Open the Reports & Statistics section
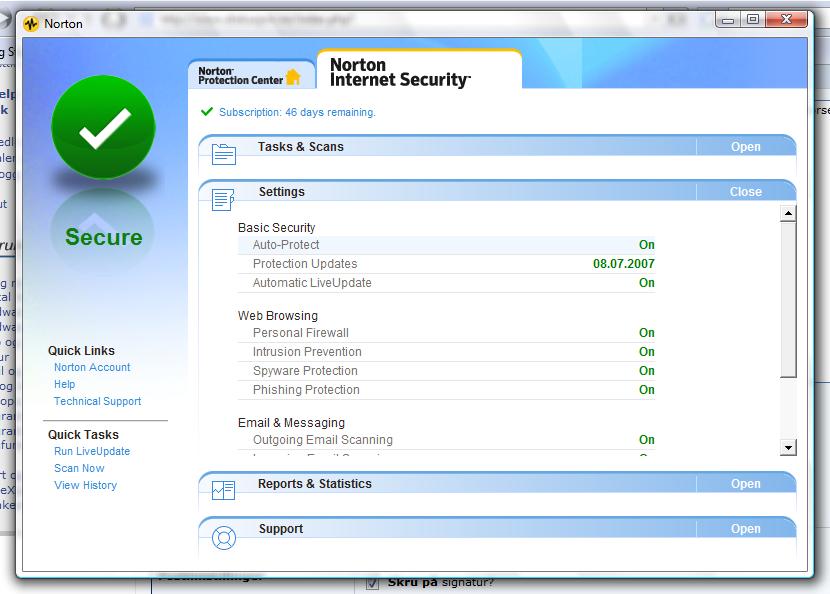The height and width of the screenshot is (594, 830). [745, 484]
